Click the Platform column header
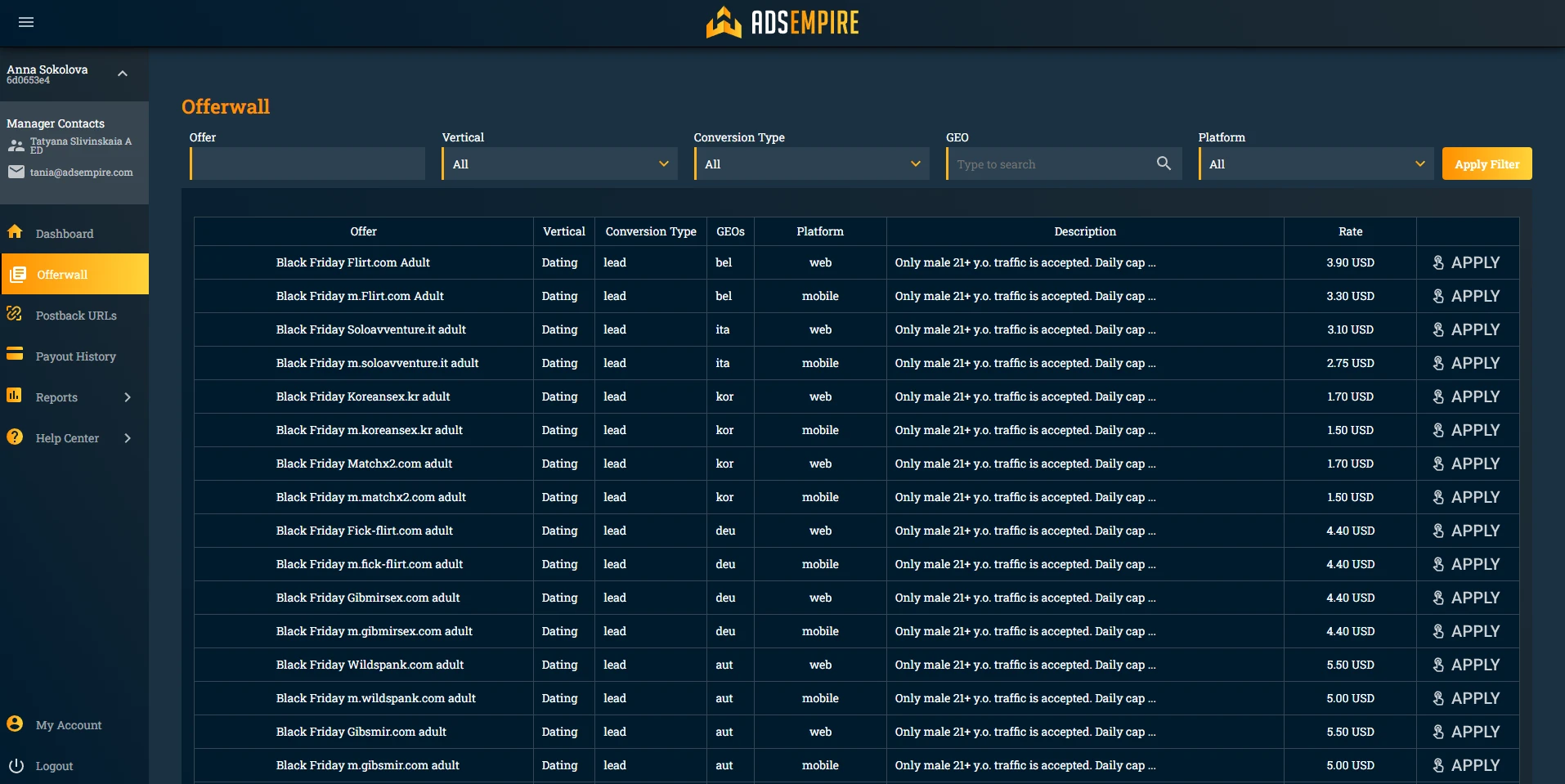 tap(820, 231)
